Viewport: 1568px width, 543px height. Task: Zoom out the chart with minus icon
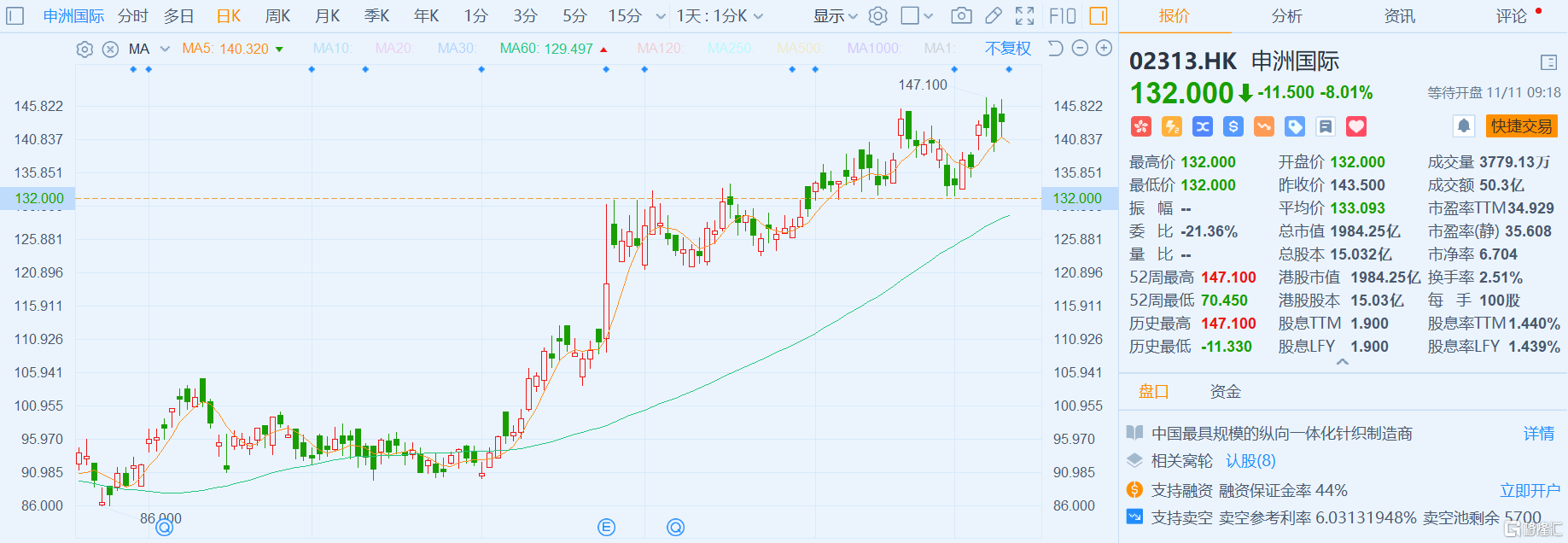pyautogui.click(x=1080, y=48)
